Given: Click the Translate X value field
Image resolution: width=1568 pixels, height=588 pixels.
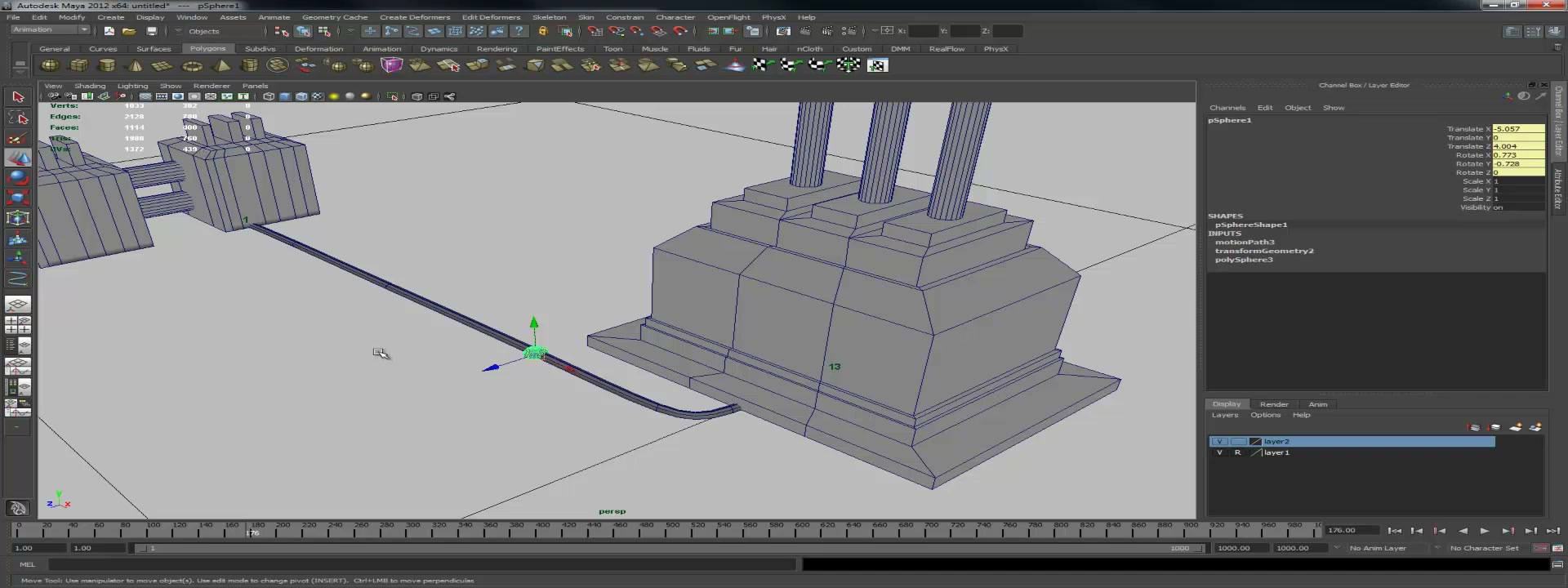Looking at the screenshot, I should coord(1518,129).
